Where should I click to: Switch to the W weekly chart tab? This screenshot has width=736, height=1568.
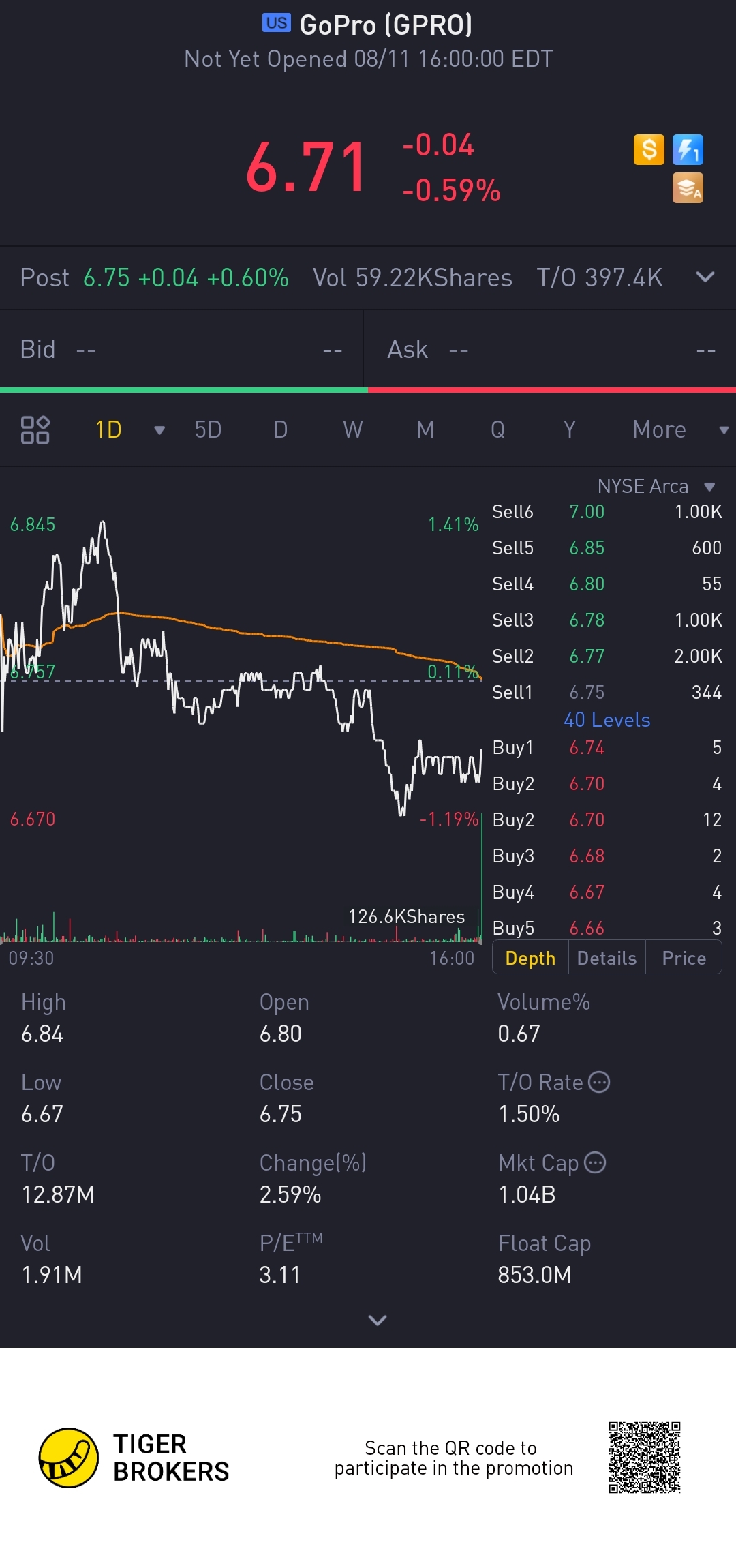(x=352, y=429)
